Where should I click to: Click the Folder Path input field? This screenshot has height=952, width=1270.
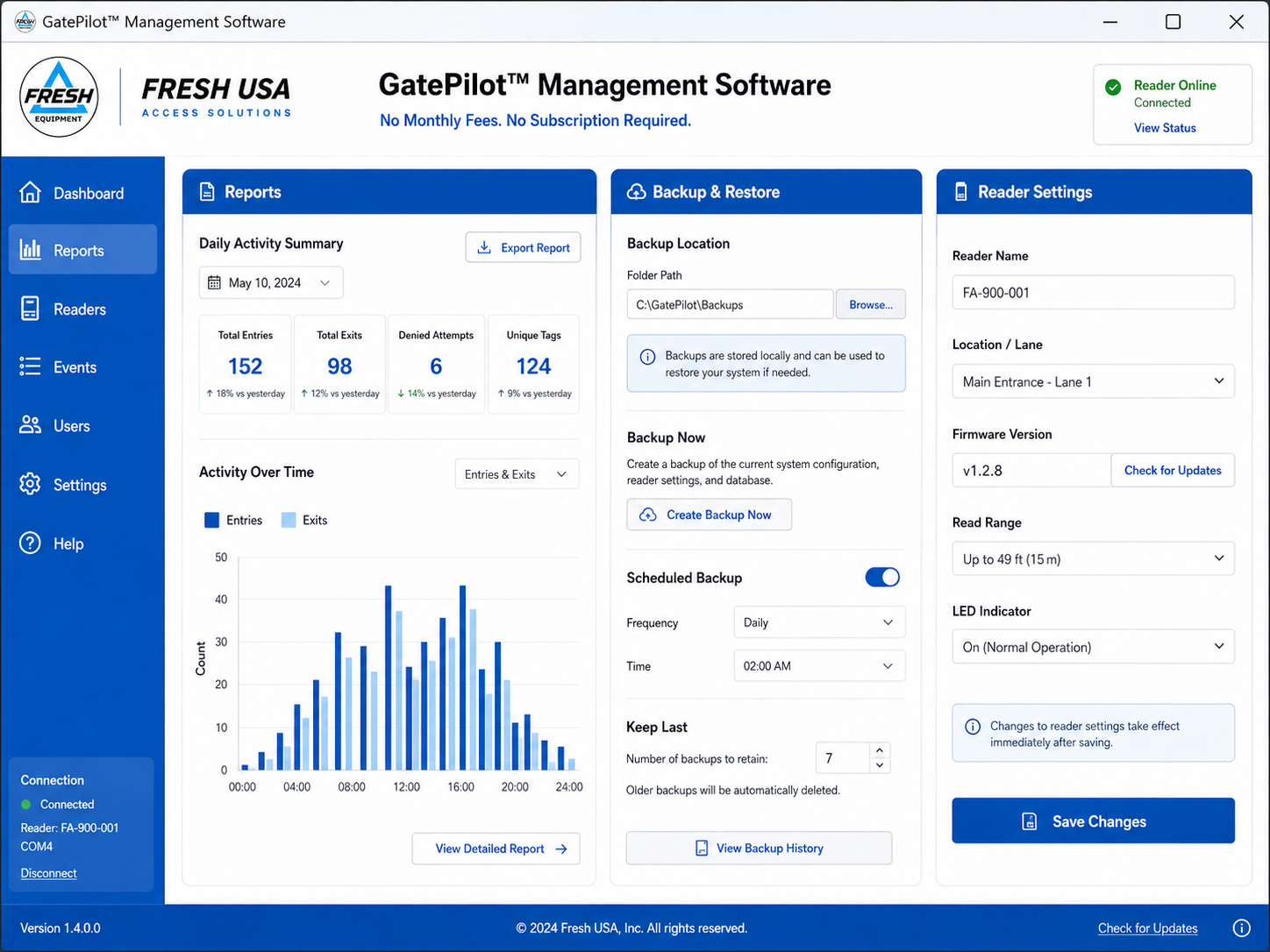tap(730, 304)
